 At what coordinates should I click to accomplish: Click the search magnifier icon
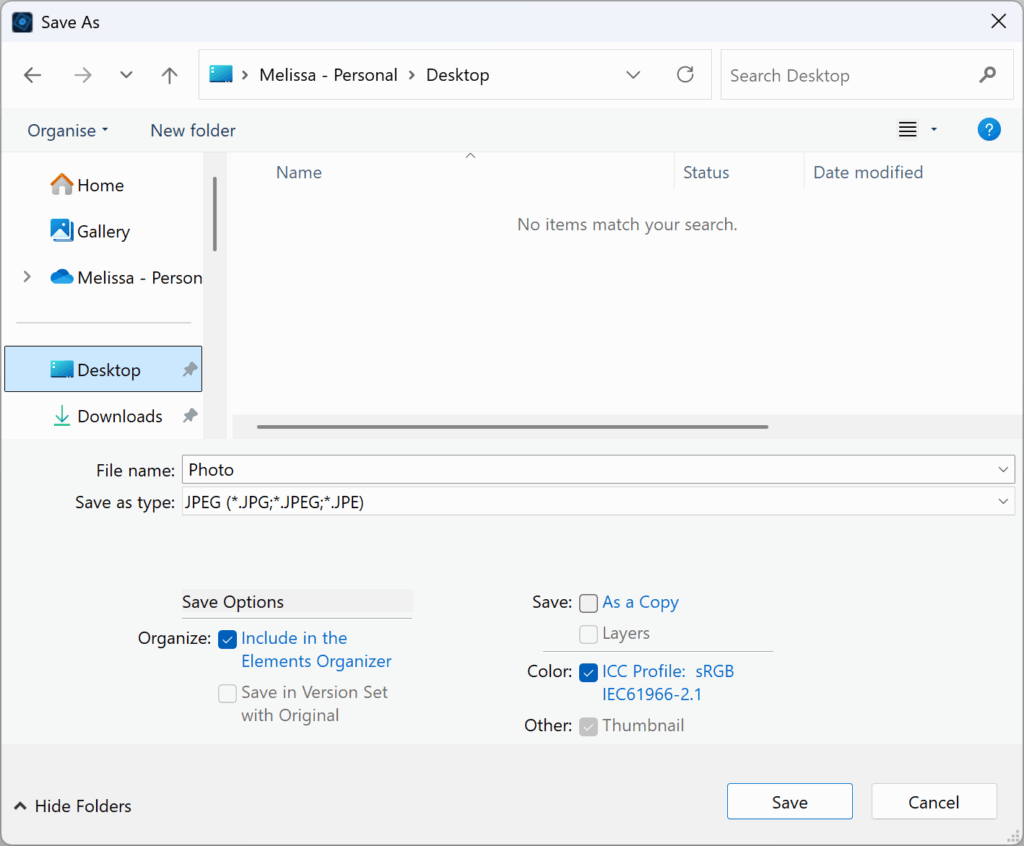point(988,75)
